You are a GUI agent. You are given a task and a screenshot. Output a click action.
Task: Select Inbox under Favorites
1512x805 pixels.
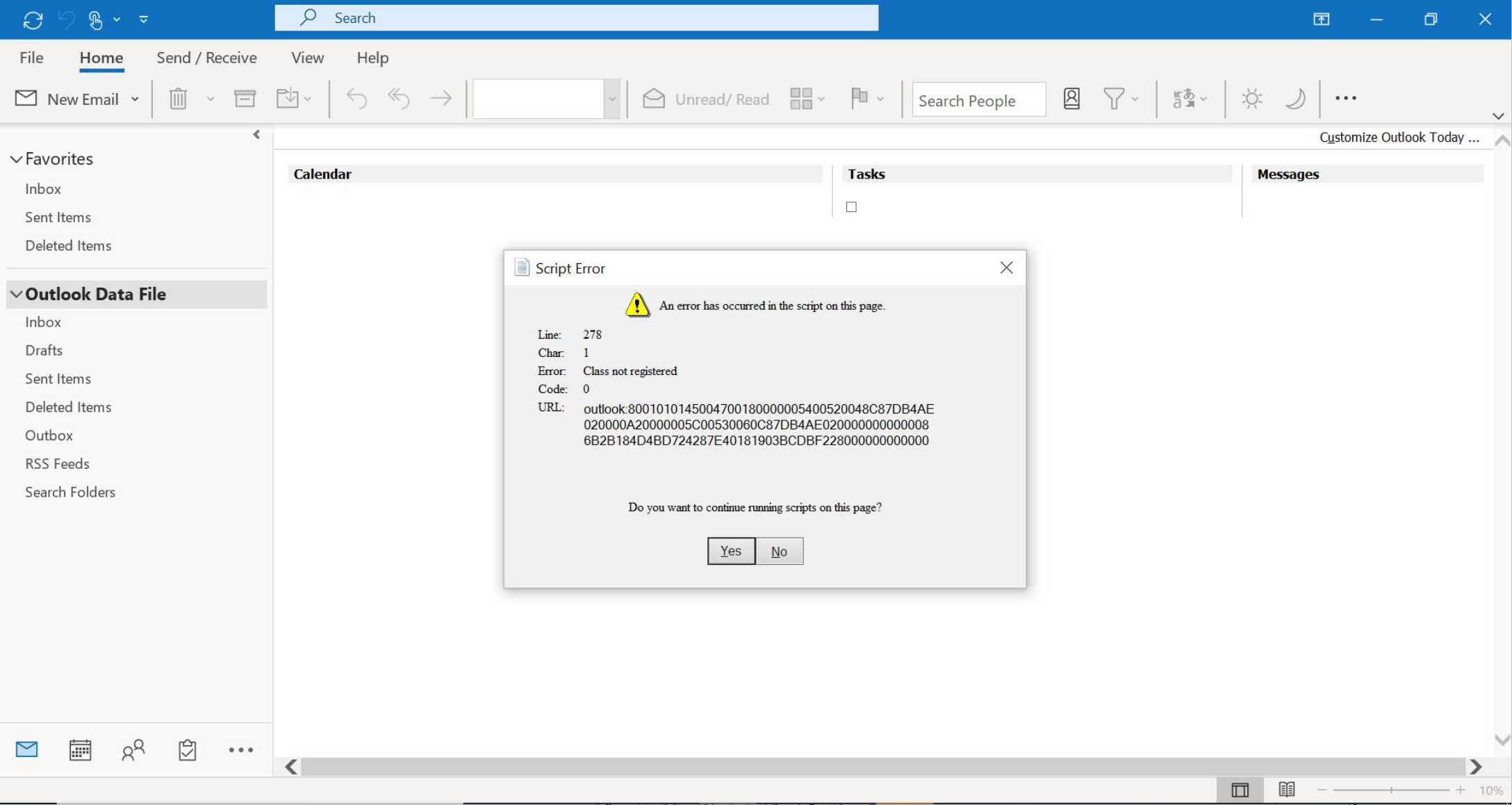click(x=43, y=189)
